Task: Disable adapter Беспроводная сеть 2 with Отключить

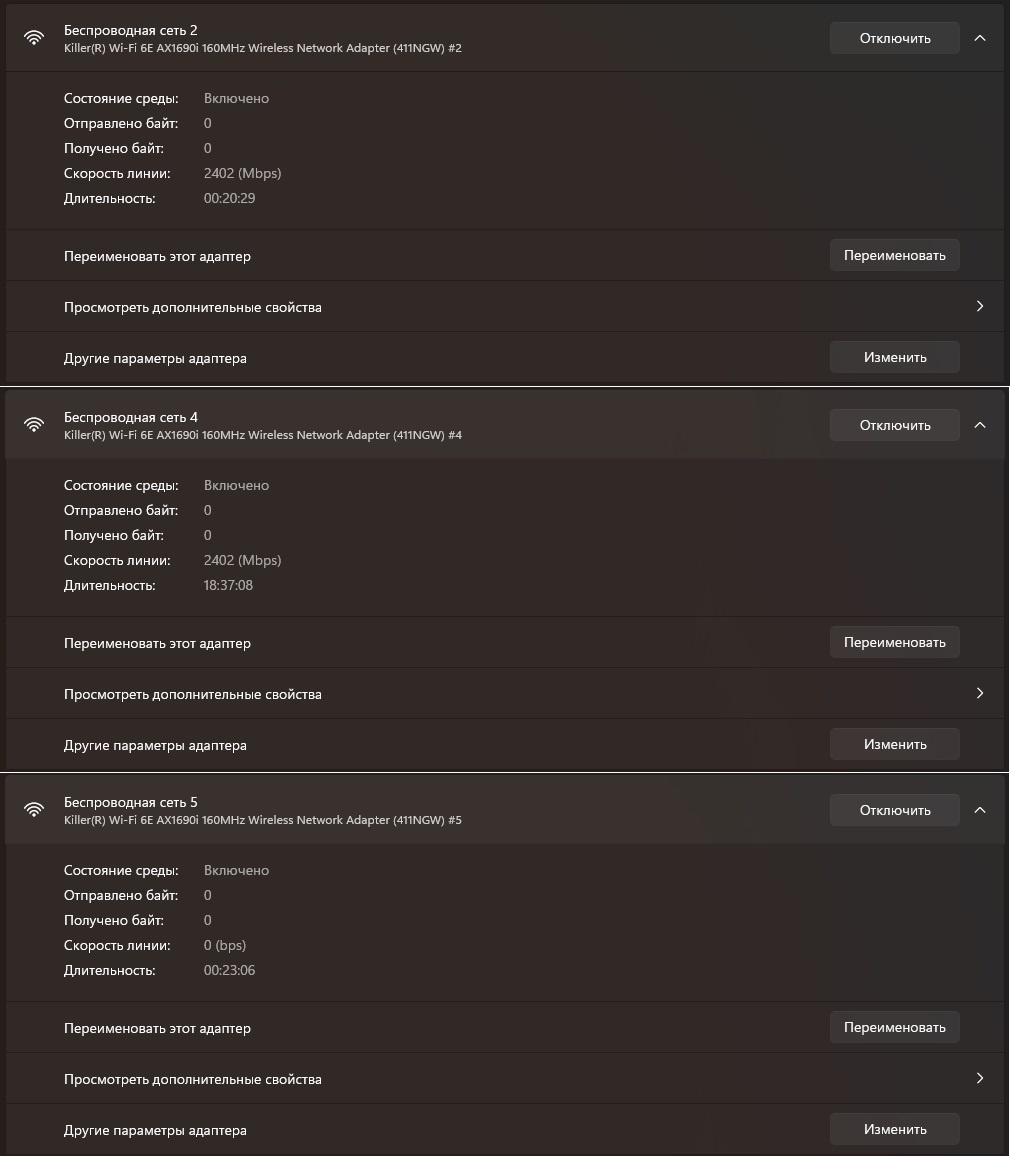Action: coord(894,38)
